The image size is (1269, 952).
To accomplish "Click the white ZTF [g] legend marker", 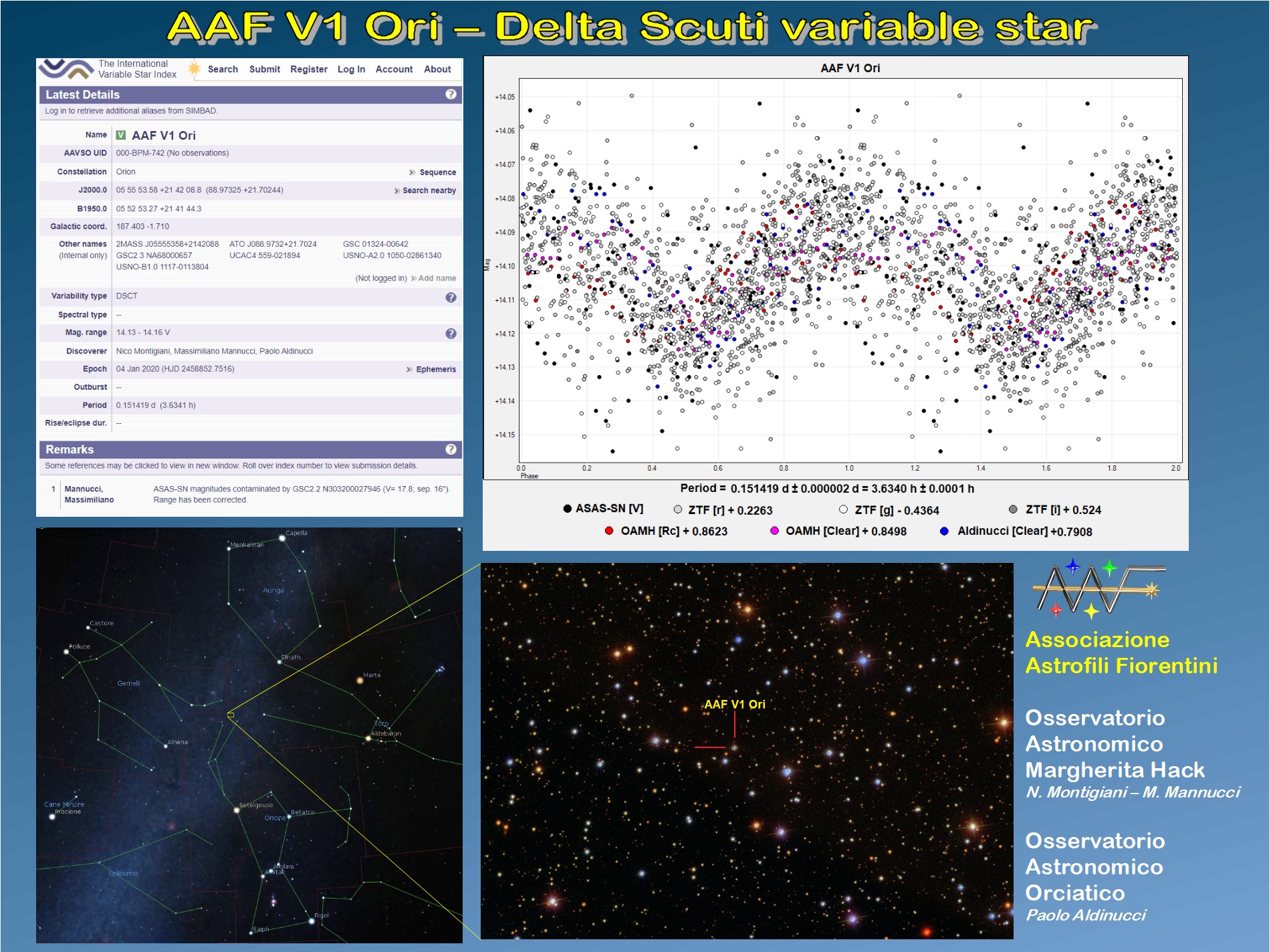I will [x=843, y=509].
